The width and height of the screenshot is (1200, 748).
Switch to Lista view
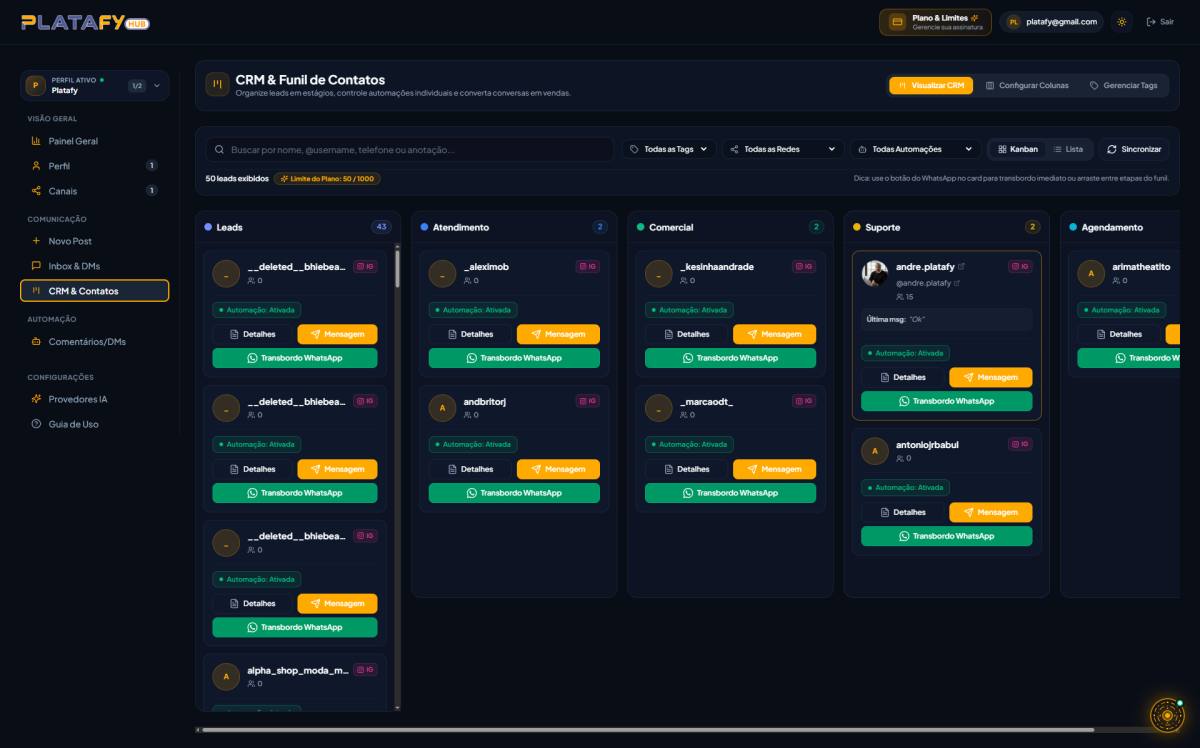tap(1067, 149)
